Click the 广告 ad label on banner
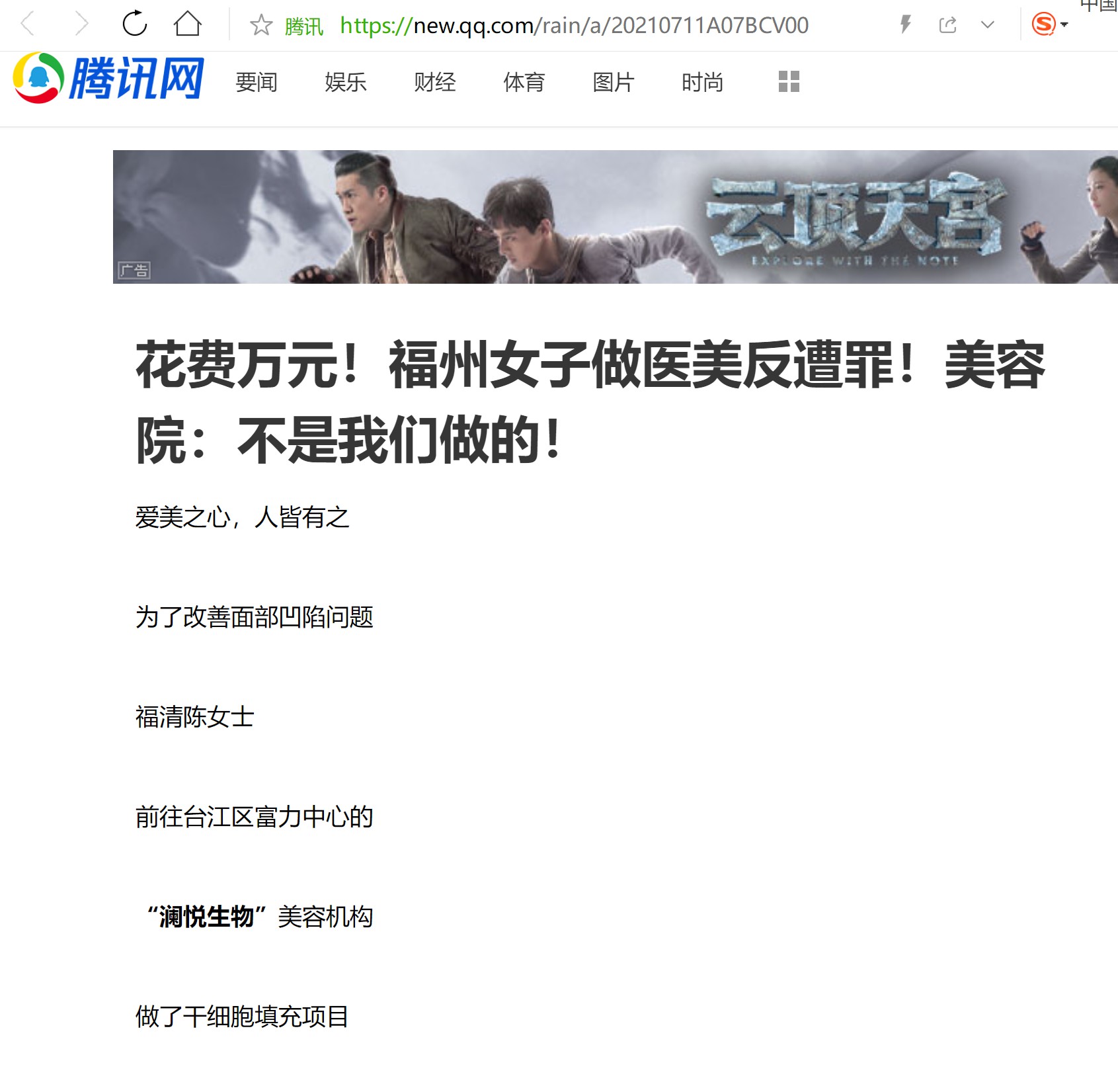This screenshot has height=1092, width=1118. [x=135, y=271]
